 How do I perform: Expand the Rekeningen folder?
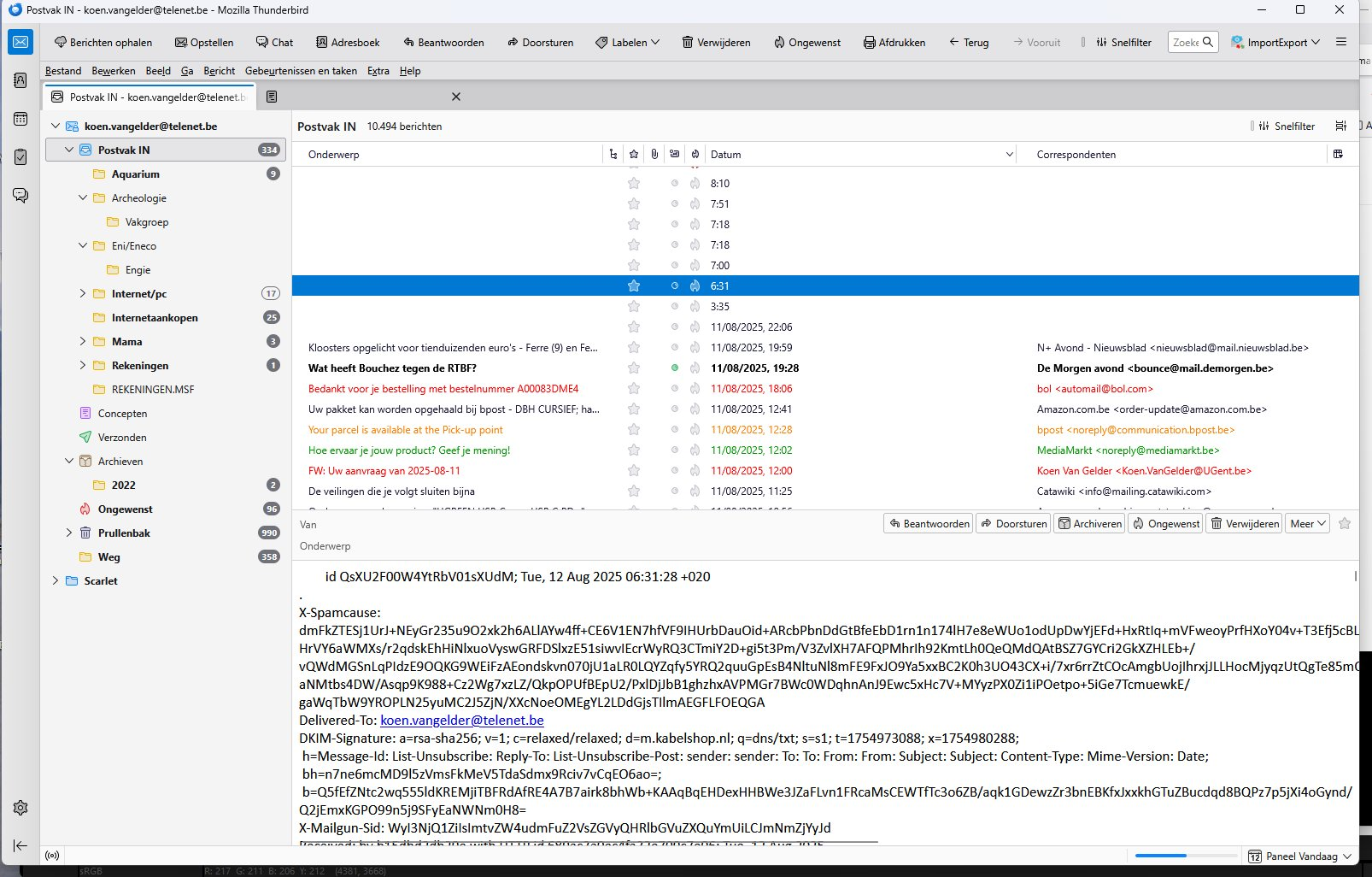pyautogui.click(x=83, y=366)
